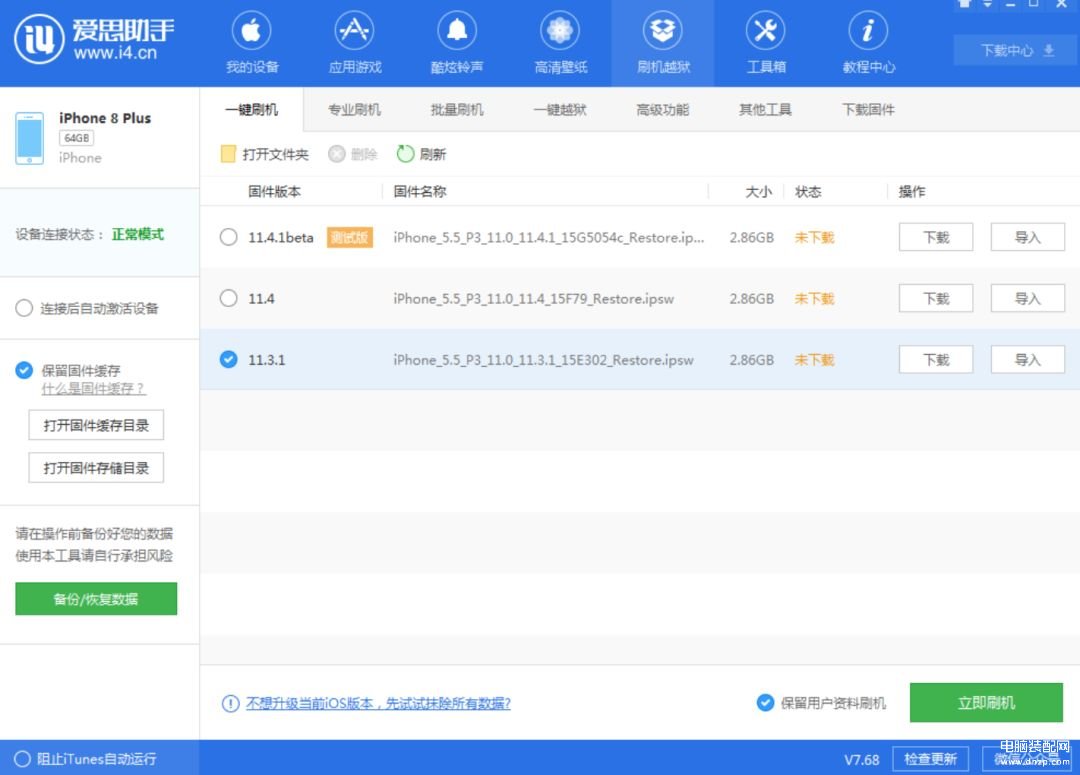Click the 打开文件夹 open folder icon
Screen dimensions: 1080x775
click(x=228, y=154)
